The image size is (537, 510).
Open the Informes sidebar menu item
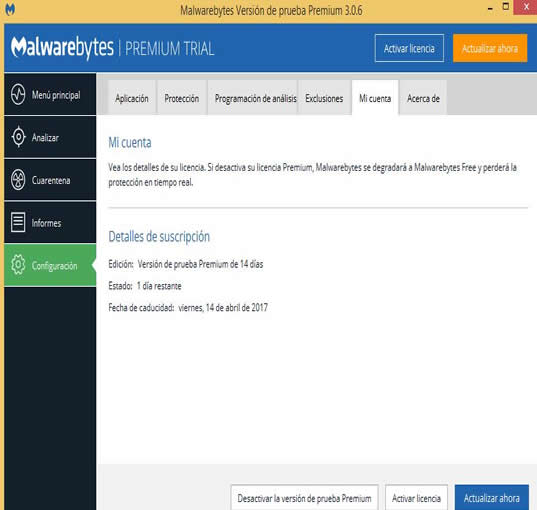click(x=50, y=223)
